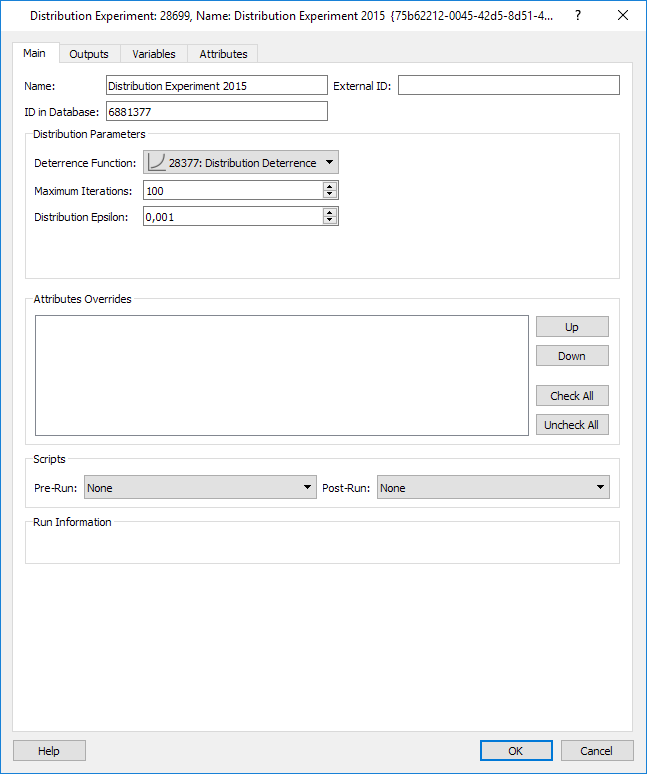Open the Post-Run script dropdown
Viewport: 647px width, 774px height.
coord(493,488)
